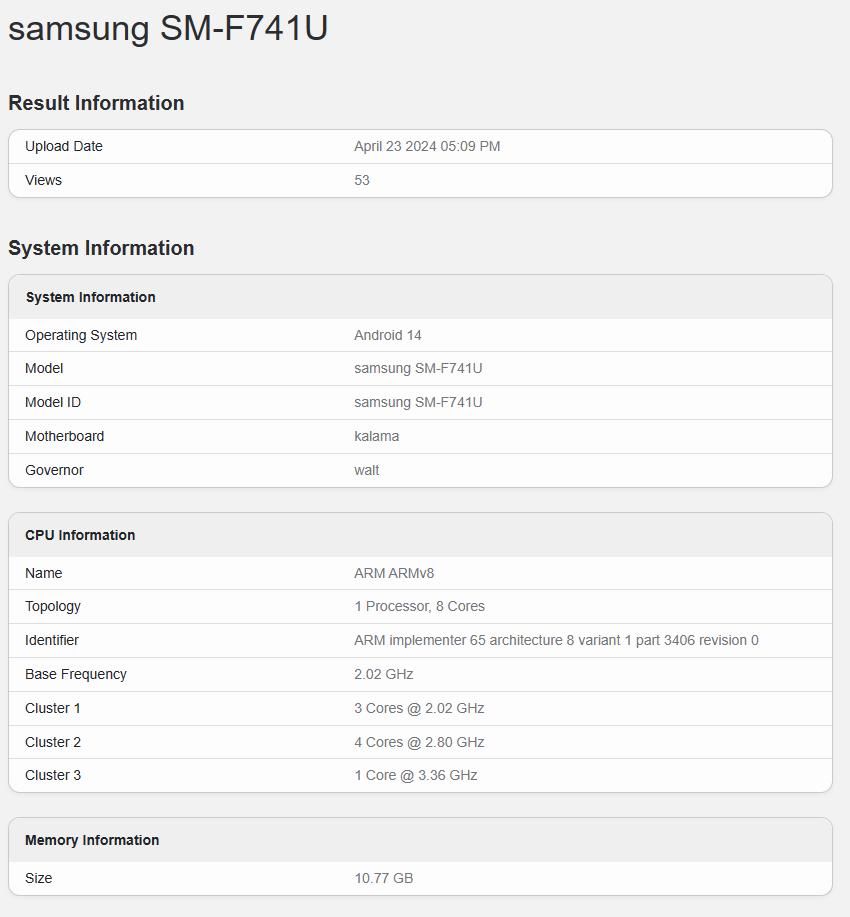Click the Topology value 1 Processor, 8 Cores
The image size is (850, 917).
[419, 606]
